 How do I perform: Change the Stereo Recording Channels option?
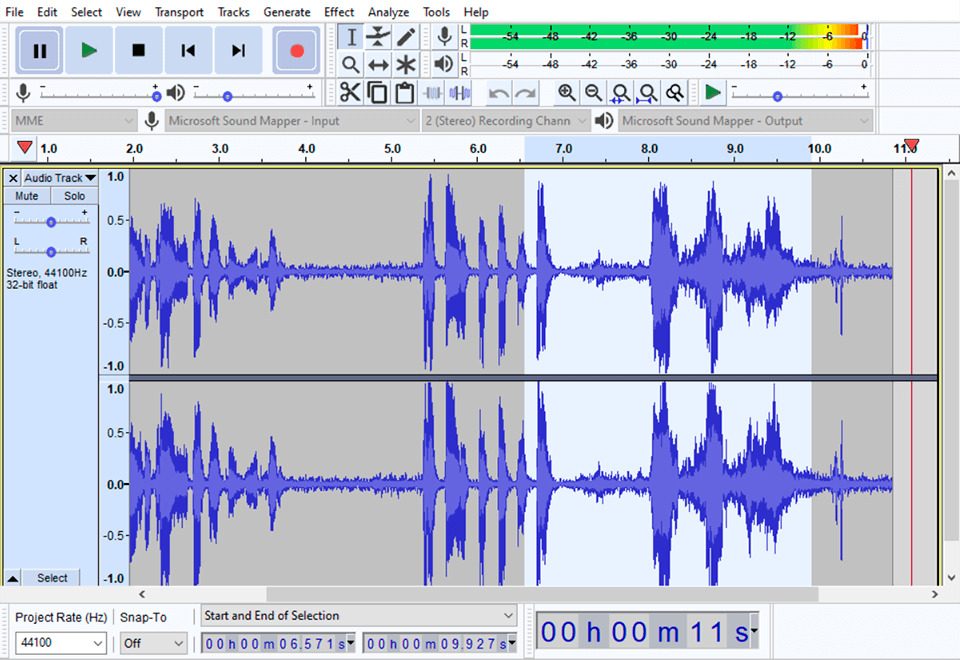pos(505,120)
